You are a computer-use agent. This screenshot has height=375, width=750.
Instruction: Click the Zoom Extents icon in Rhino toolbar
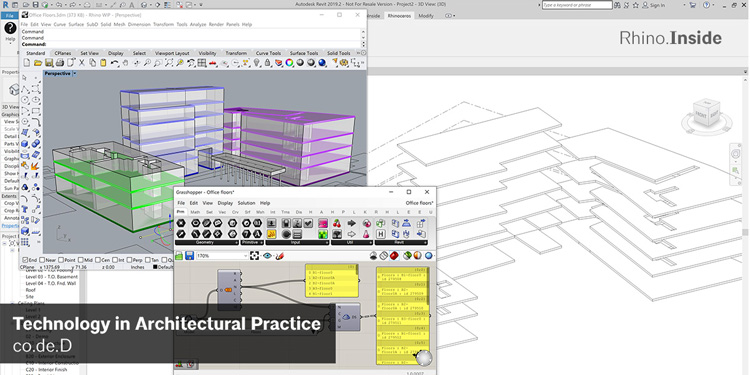click(169, 63)
